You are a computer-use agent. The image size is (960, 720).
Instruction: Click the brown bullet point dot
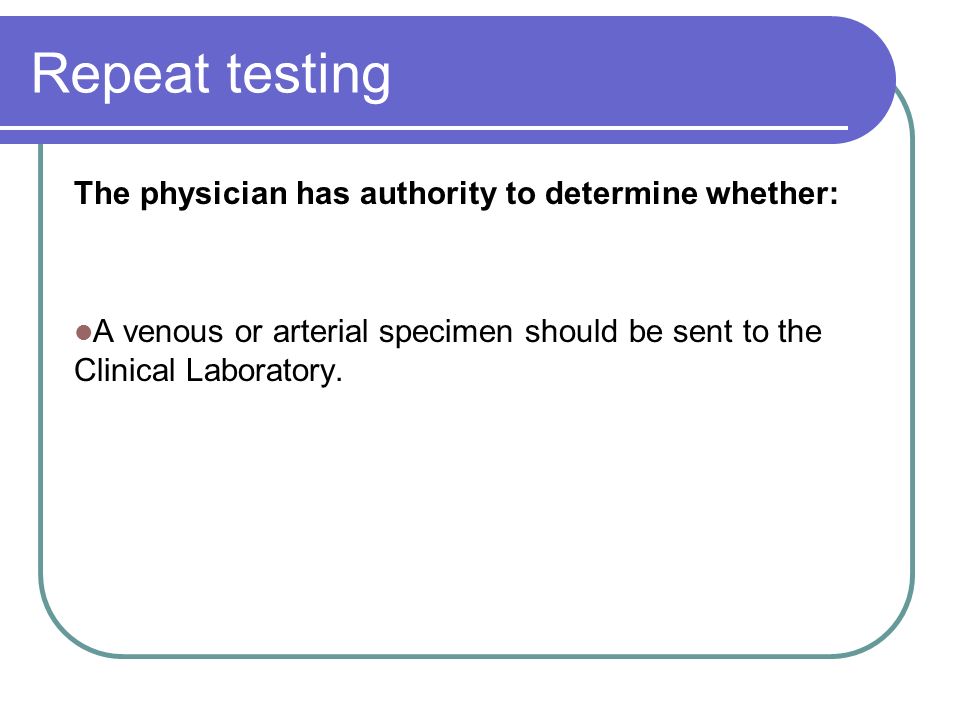click(83, 333)
